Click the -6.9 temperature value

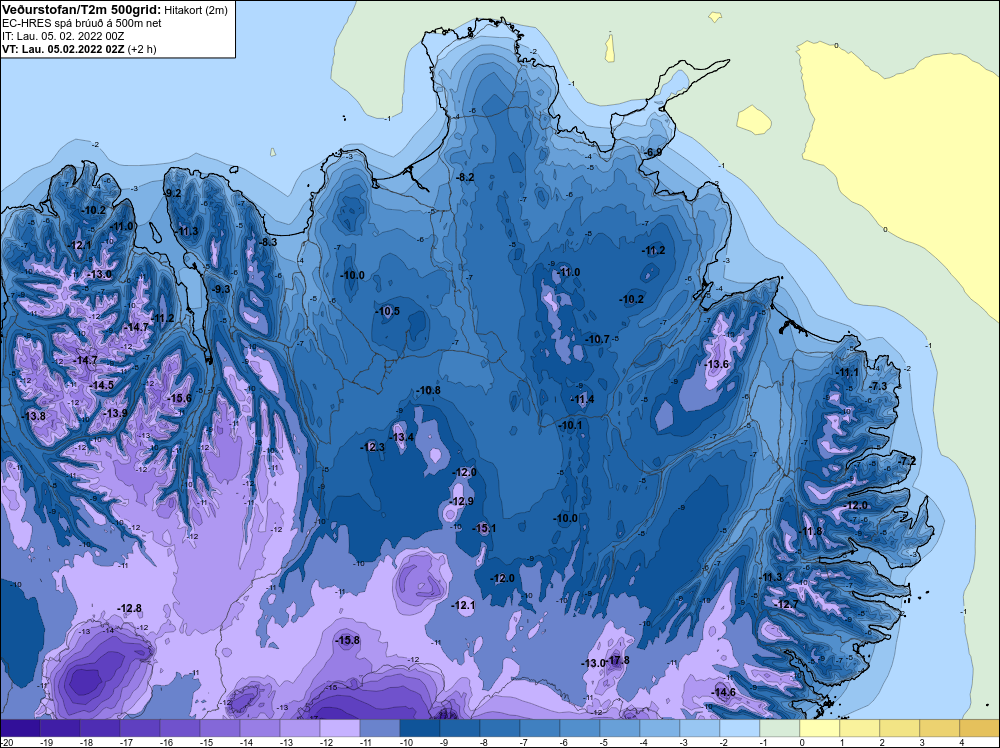pos(652,152)
